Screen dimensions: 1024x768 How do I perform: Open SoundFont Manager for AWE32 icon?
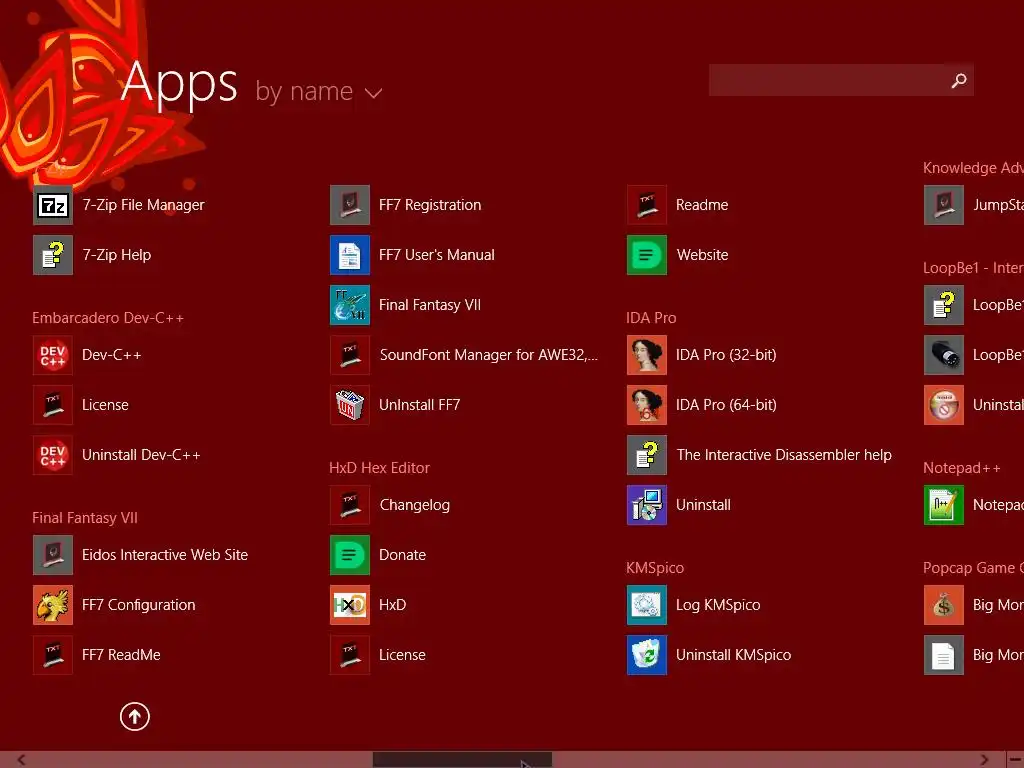pyautogui.click(x=350, y=355)
